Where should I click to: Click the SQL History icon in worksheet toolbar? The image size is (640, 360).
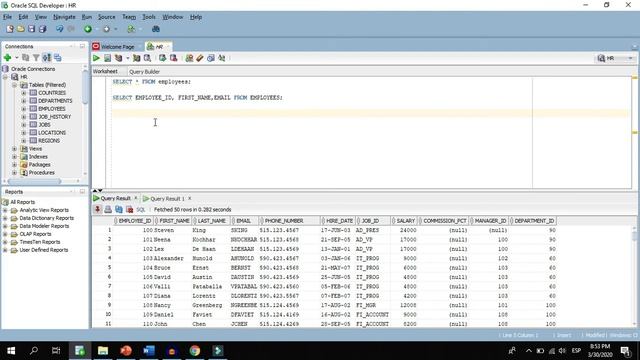211,58
